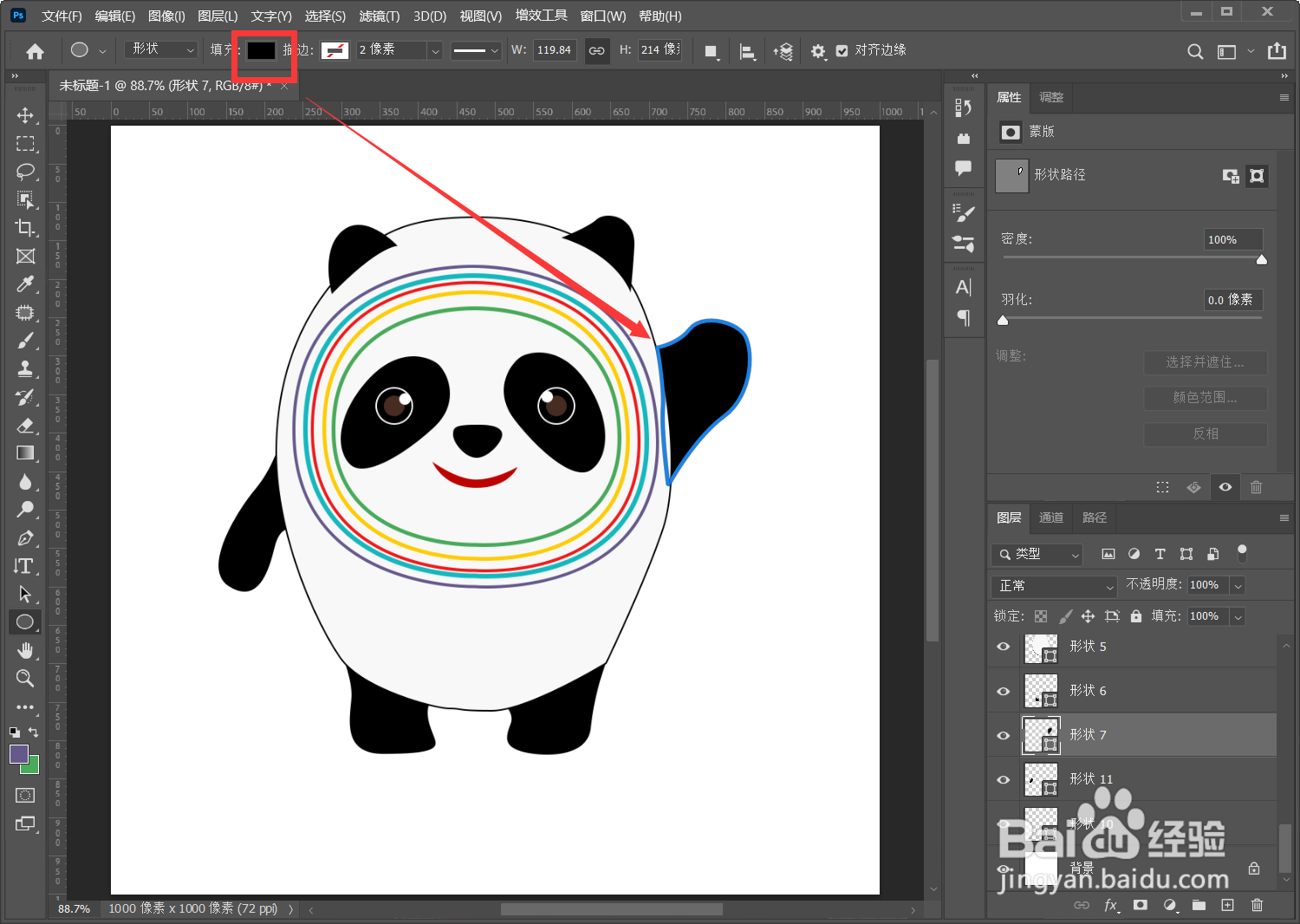Select the Frame tool
The height and width of the screenshot is (924, 1300).
[25, 257]
